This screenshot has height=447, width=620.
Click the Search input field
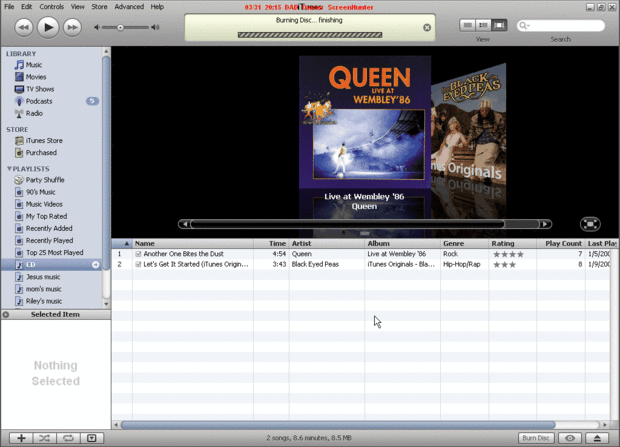[561, 26]
